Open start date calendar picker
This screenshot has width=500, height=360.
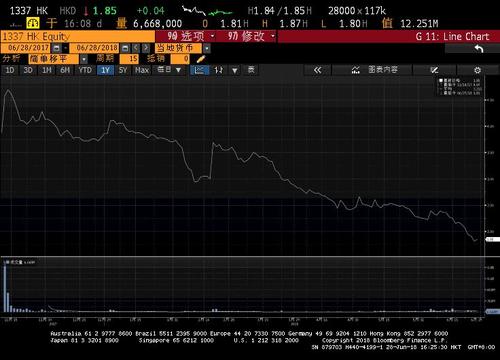click(56, 48)
